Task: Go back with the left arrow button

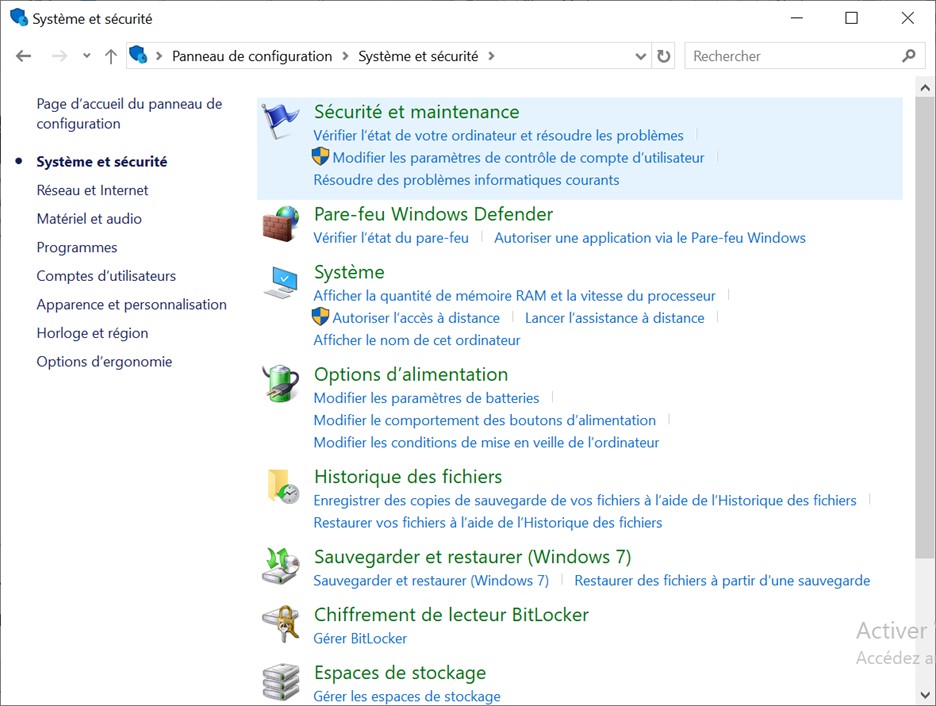Action: (23, 56)
